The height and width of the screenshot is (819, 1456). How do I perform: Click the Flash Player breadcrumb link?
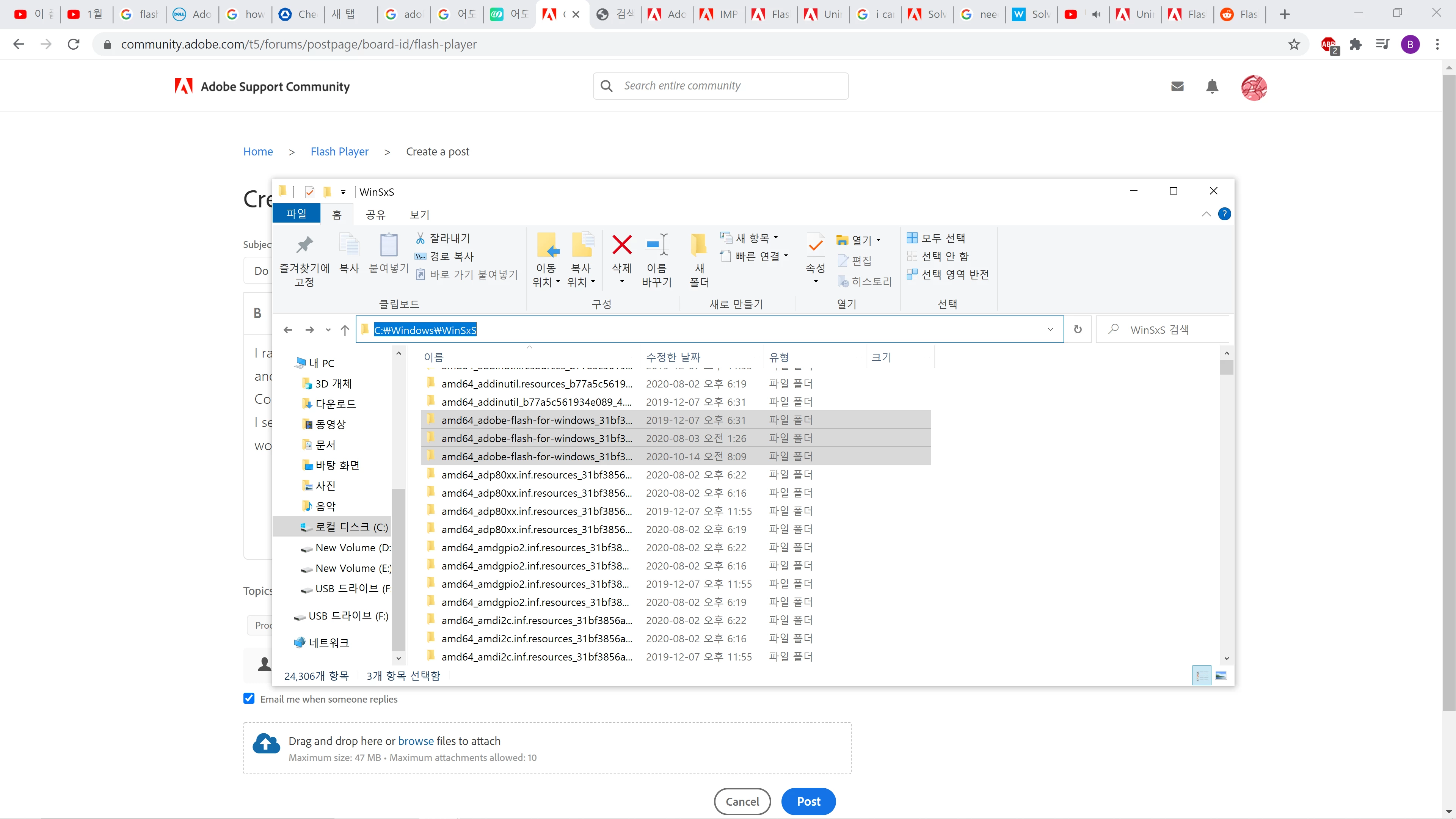[339, 152]
